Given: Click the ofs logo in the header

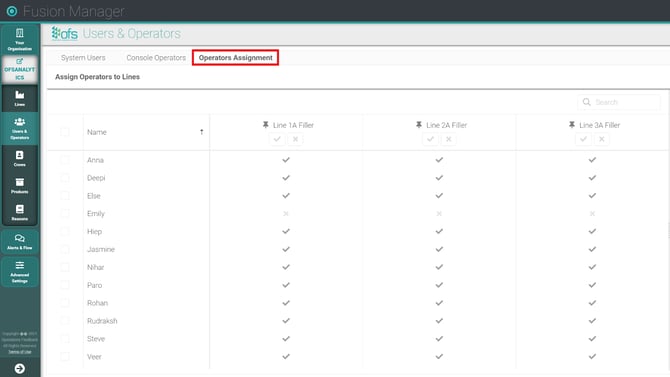Looking at the screenshot, I should (65, 33).
